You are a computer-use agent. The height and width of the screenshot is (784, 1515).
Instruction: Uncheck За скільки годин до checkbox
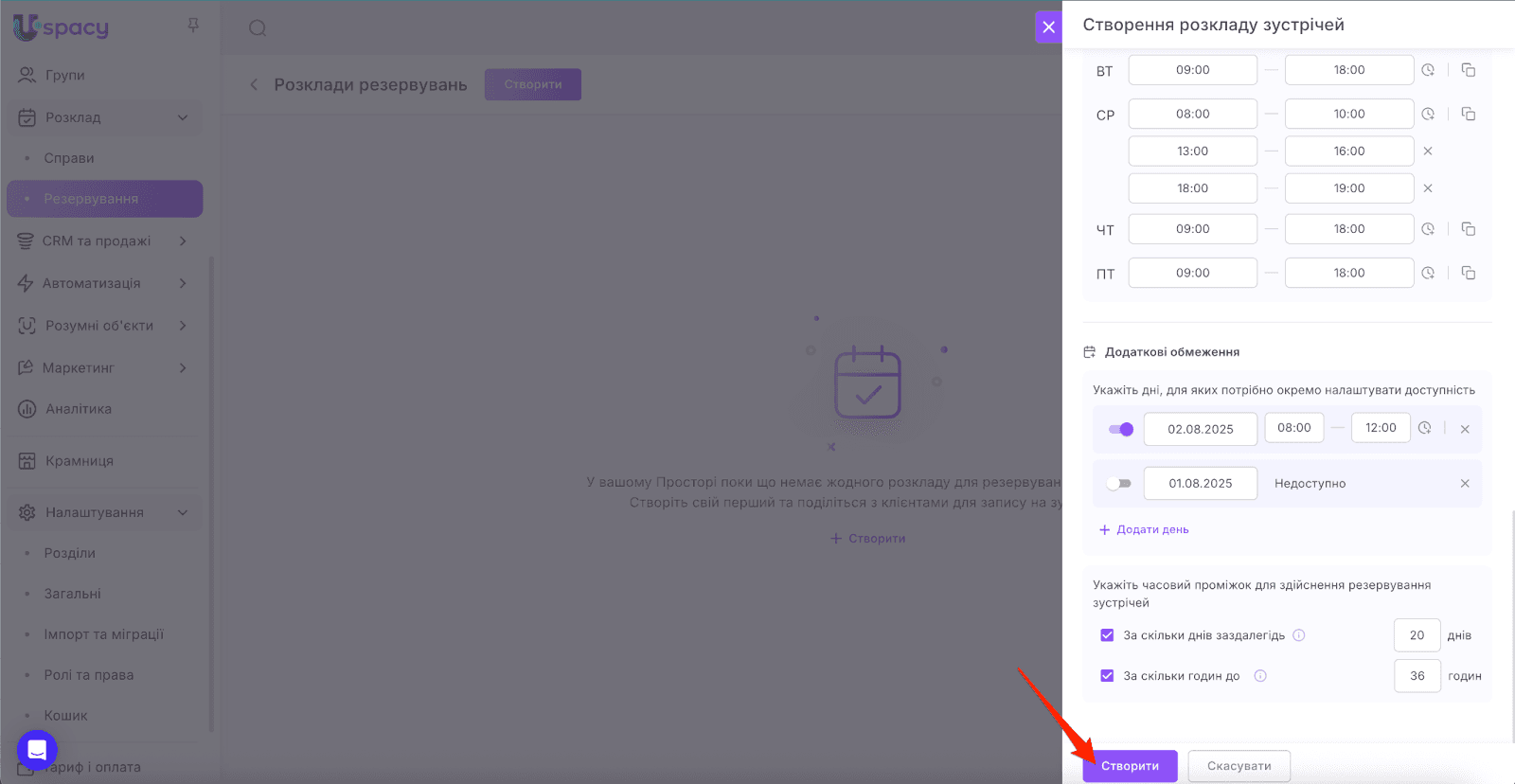1107,676
